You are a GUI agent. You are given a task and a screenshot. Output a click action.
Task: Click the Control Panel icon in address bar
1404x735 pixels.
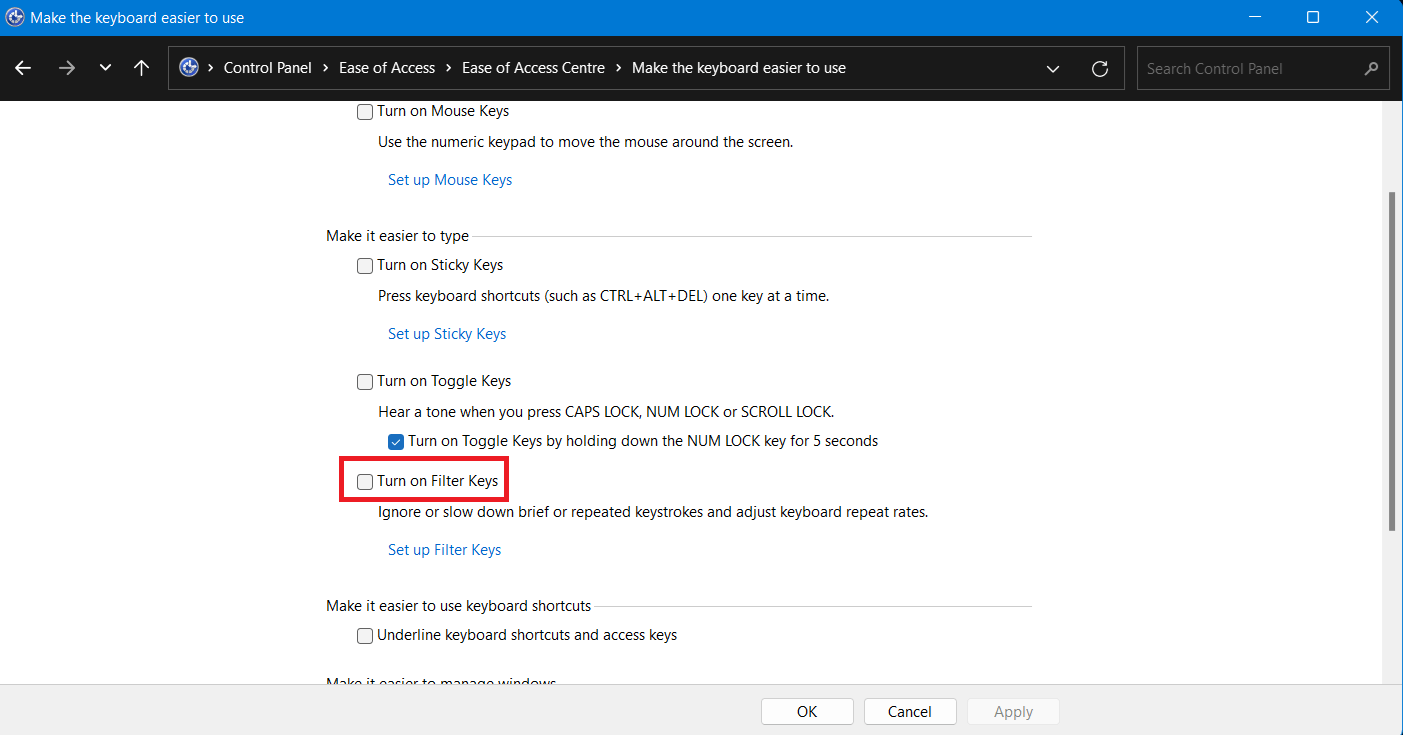pyautogui.click(x=189, y=66)
